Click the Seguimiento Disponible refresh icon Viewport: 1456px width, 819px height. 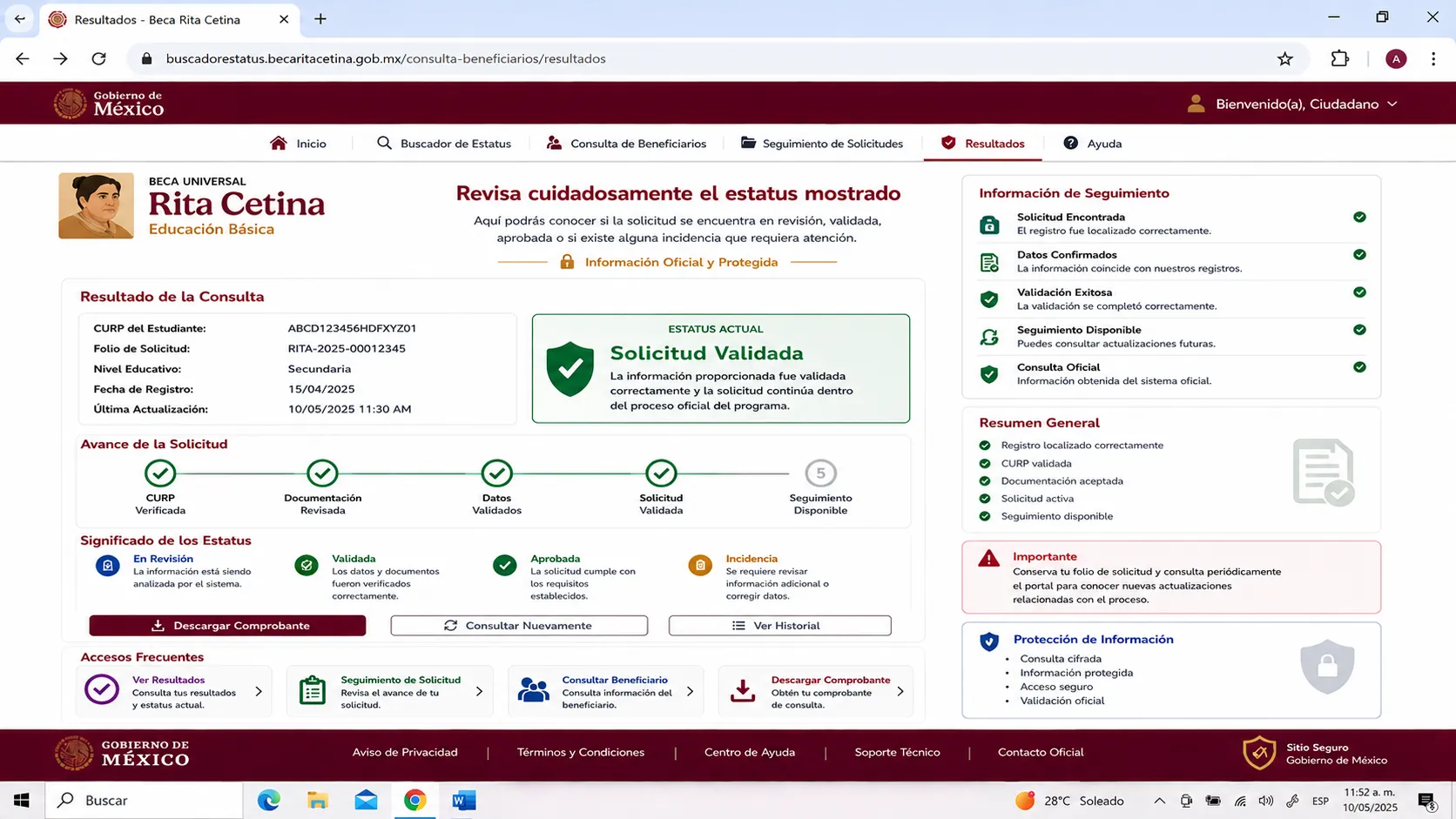tap(989, 337)
